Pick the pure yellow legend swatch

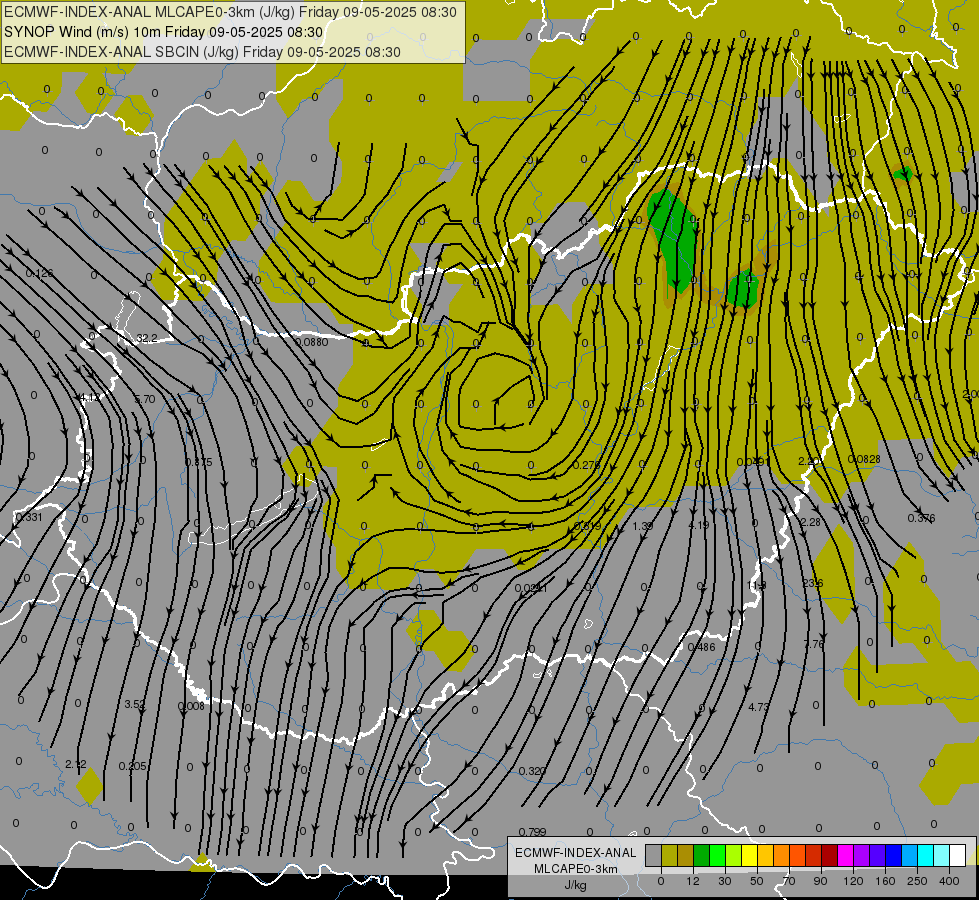(x=749, y=855)
